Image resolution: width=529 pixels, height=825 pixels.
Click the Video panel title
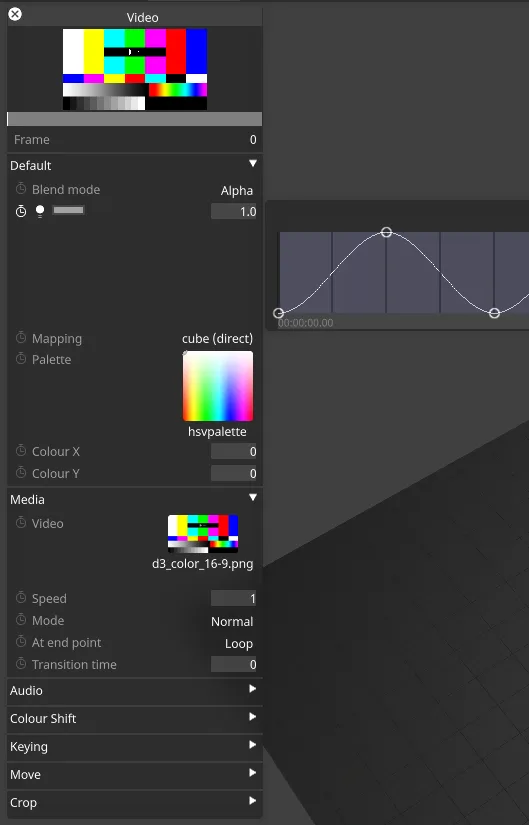[x=143, y=17]
